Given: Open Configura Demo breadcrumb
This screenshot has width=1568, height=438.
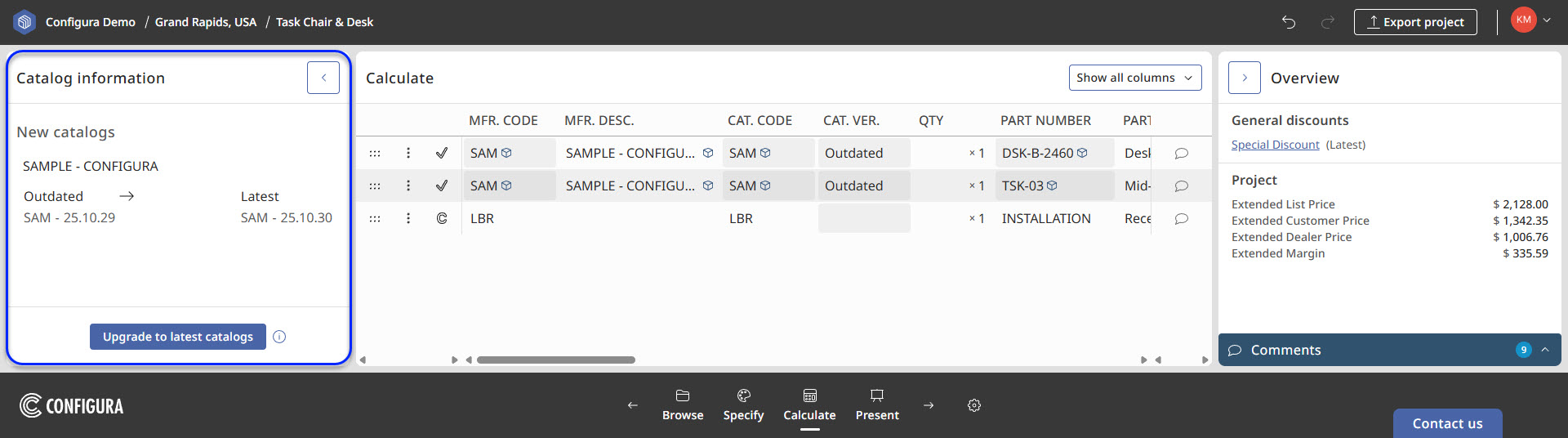Looking at the screenshot, I should [x=91, y=22].
